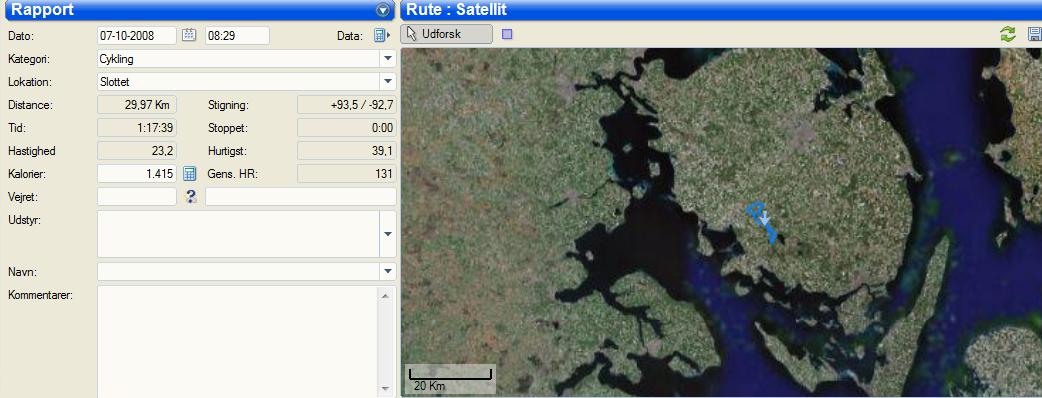Image resolution: width=1042 pixels, height=398 pixels.
Task: Click inside the Kommentarer text area
Action: pos(237,342)
